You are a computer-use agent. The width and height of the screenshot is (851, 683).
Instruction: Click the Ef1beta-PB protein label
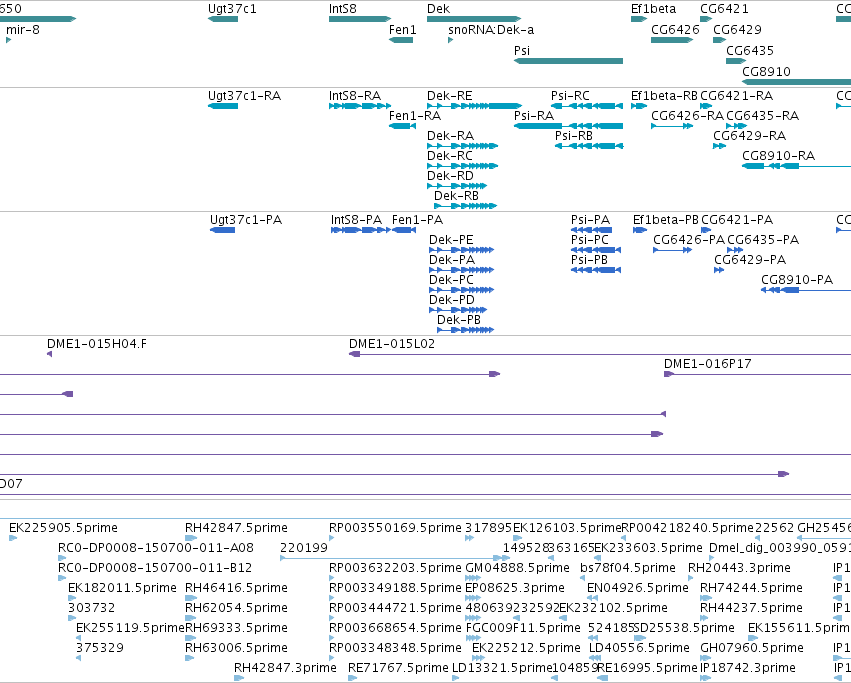[666, 220]
